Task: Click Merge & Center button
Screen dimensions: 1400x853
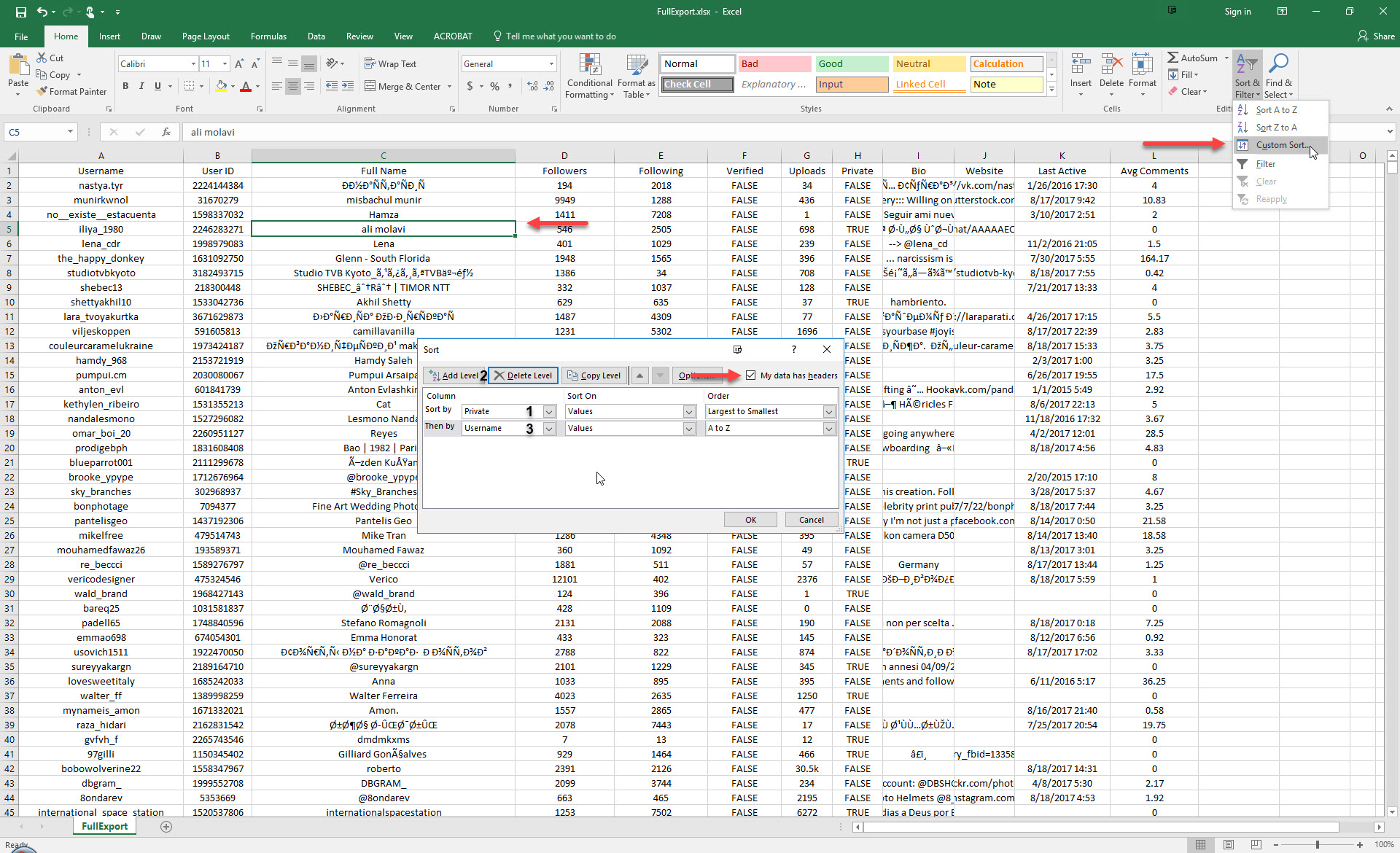Action: (x=402, y=86)
